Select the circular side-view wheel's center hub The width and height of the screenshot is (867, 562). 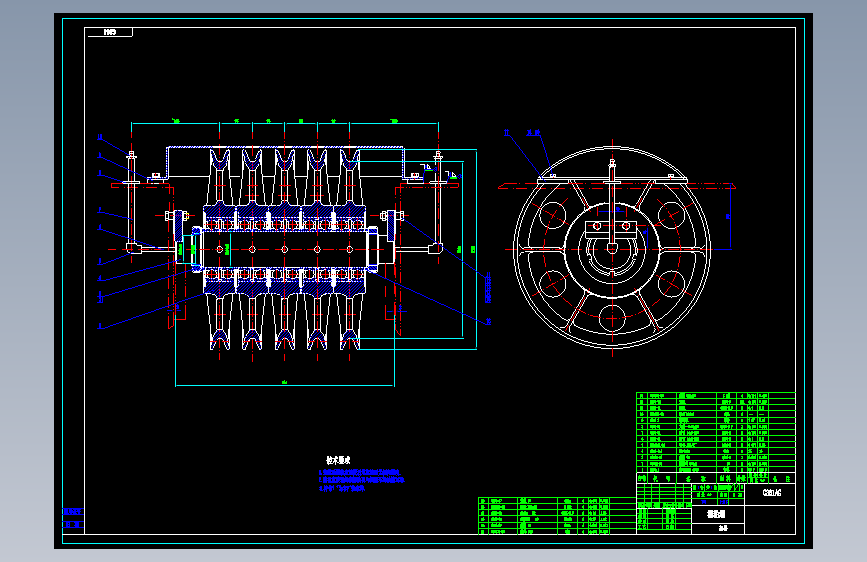tap(612, 249)
